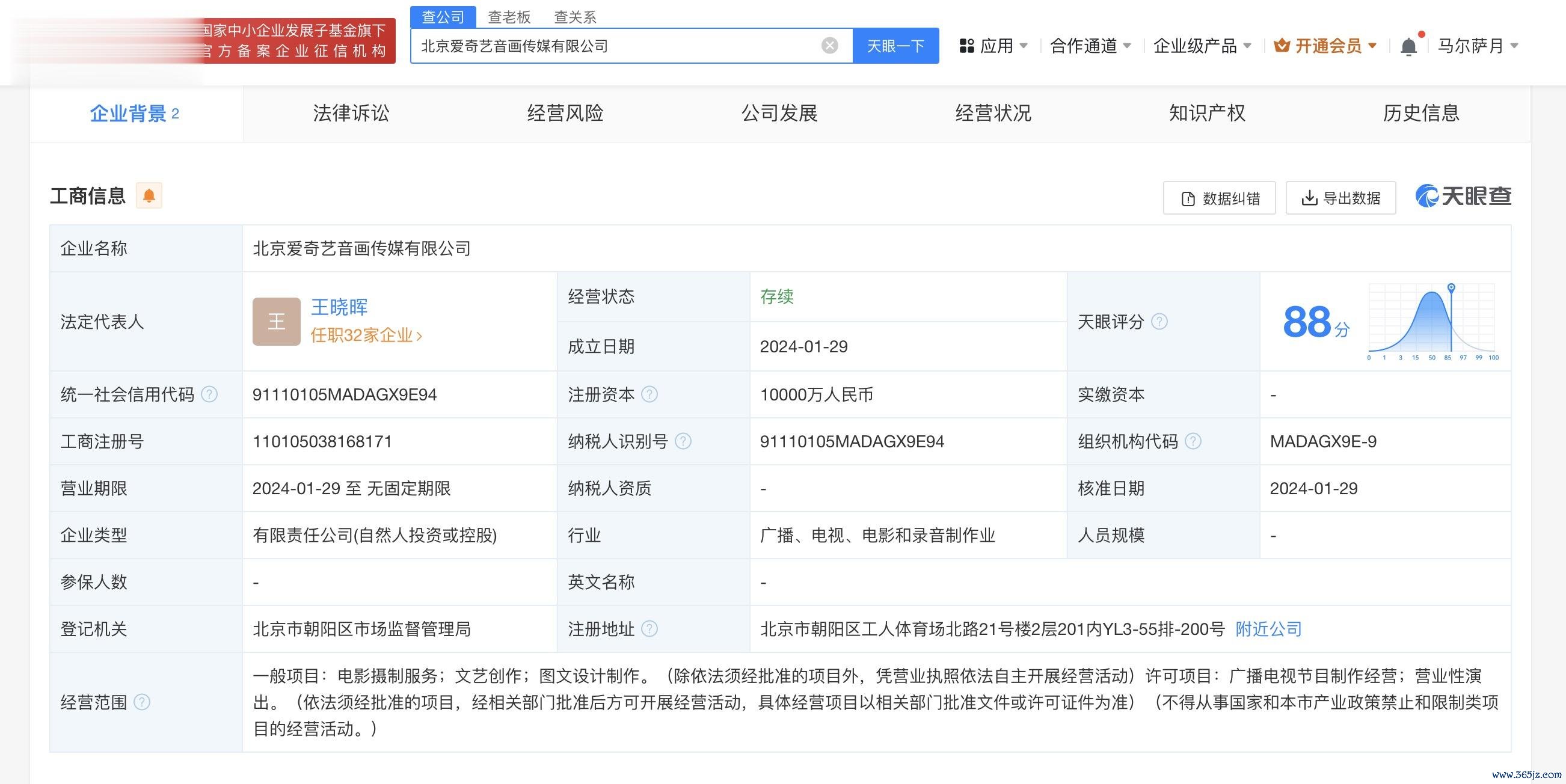Click the 数据纠错 button
The height and width of the screenshot is (784, 1566).
(1219, 198)
